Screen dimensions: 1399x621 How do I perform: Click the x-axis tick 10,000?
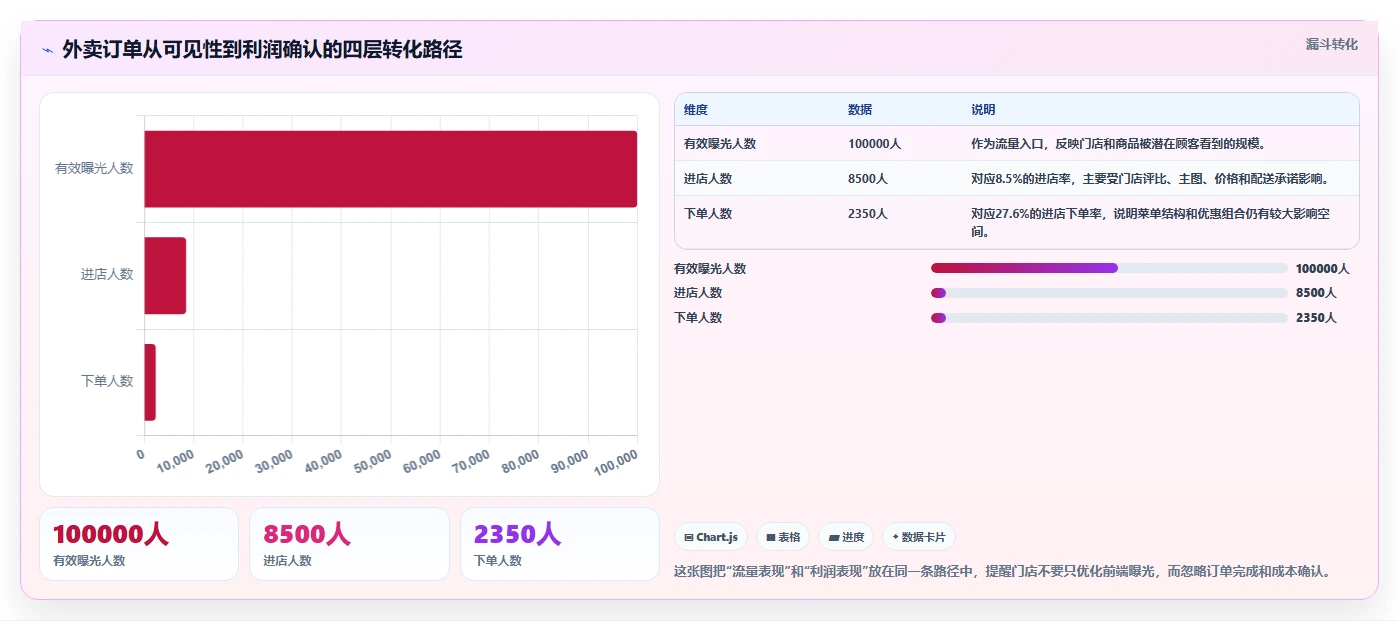[x=174, y=461]
